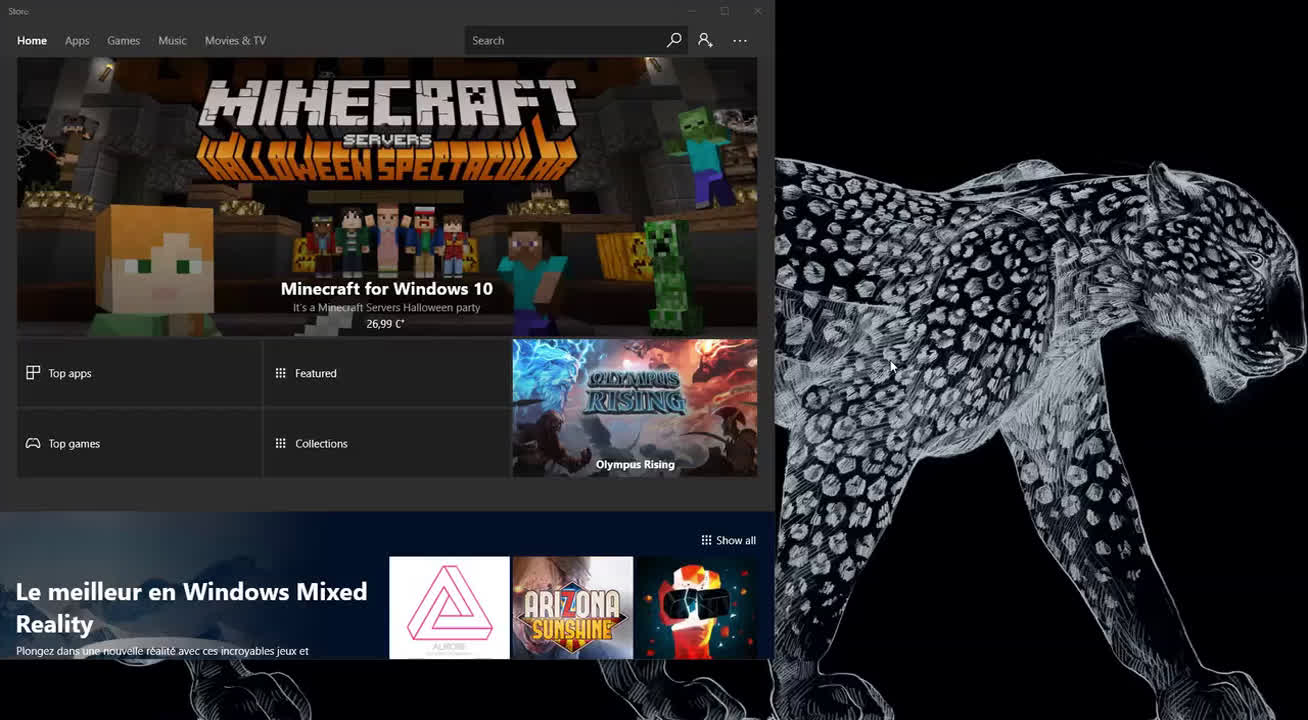
Task: Switch to the Apps tab
Action: tap(77, 41)
